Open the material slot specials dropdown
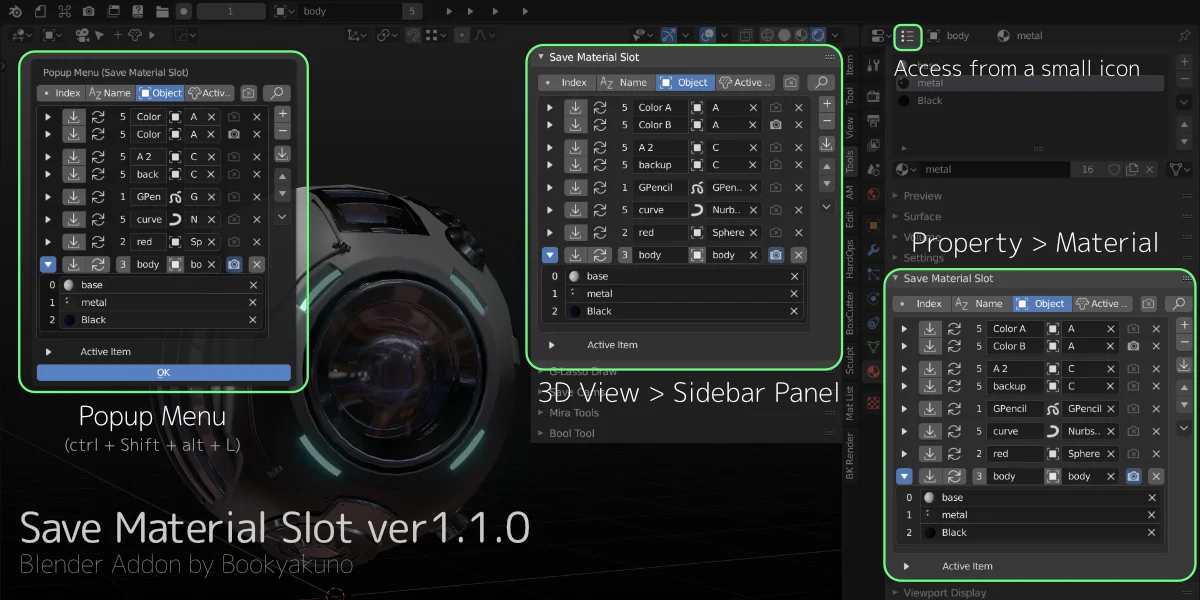The width and height of the screenshot is (1200, 600). [1187, 103]
